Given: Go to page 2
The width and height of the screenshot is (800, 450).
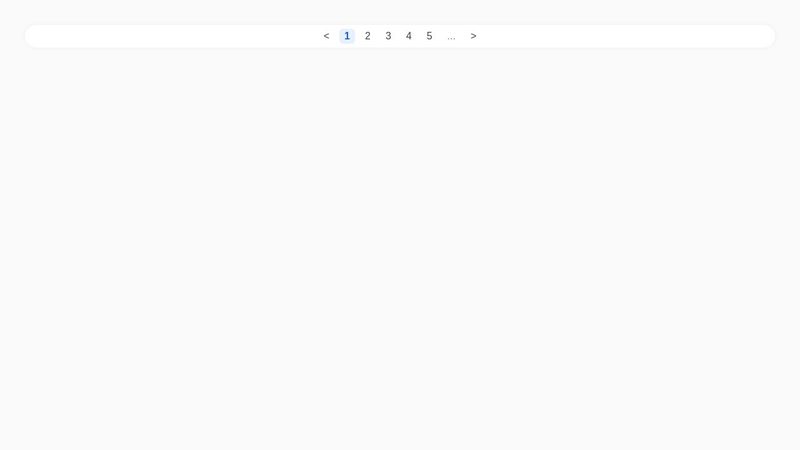Looking at the screenshot, I should (368, 36).
